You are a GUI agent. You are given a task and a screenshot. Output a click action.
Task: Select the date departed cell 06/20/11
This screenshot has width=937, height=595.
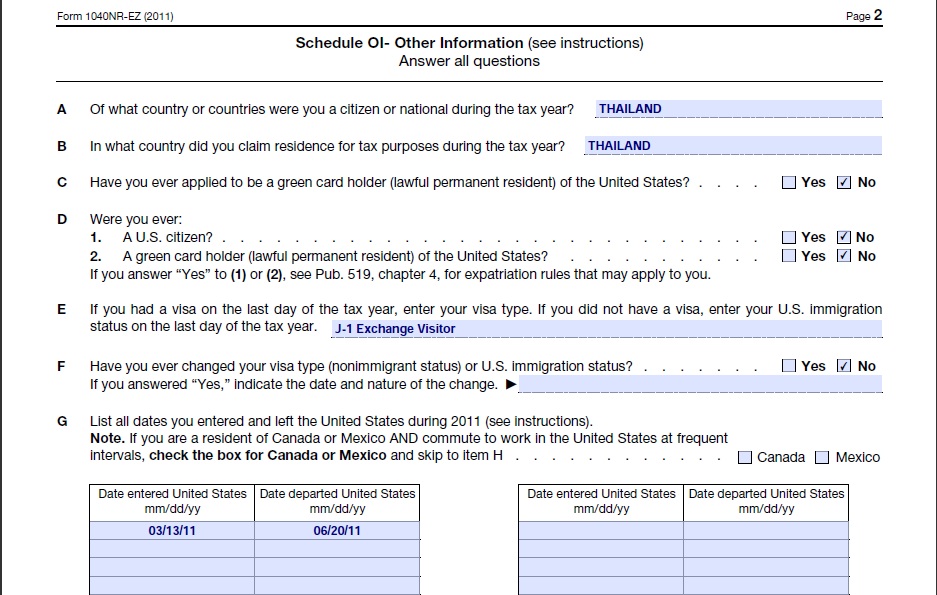click(x=337, y=530)
